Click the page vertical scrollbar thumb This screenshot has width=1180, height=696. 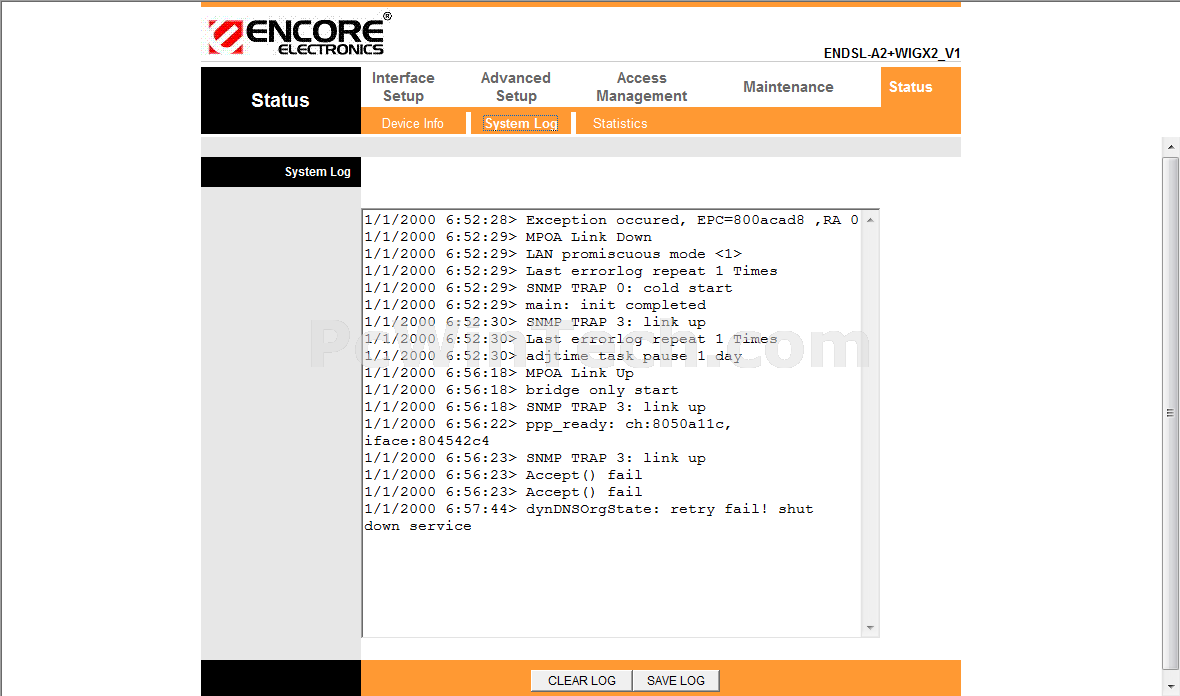[x=1170, y=413]
